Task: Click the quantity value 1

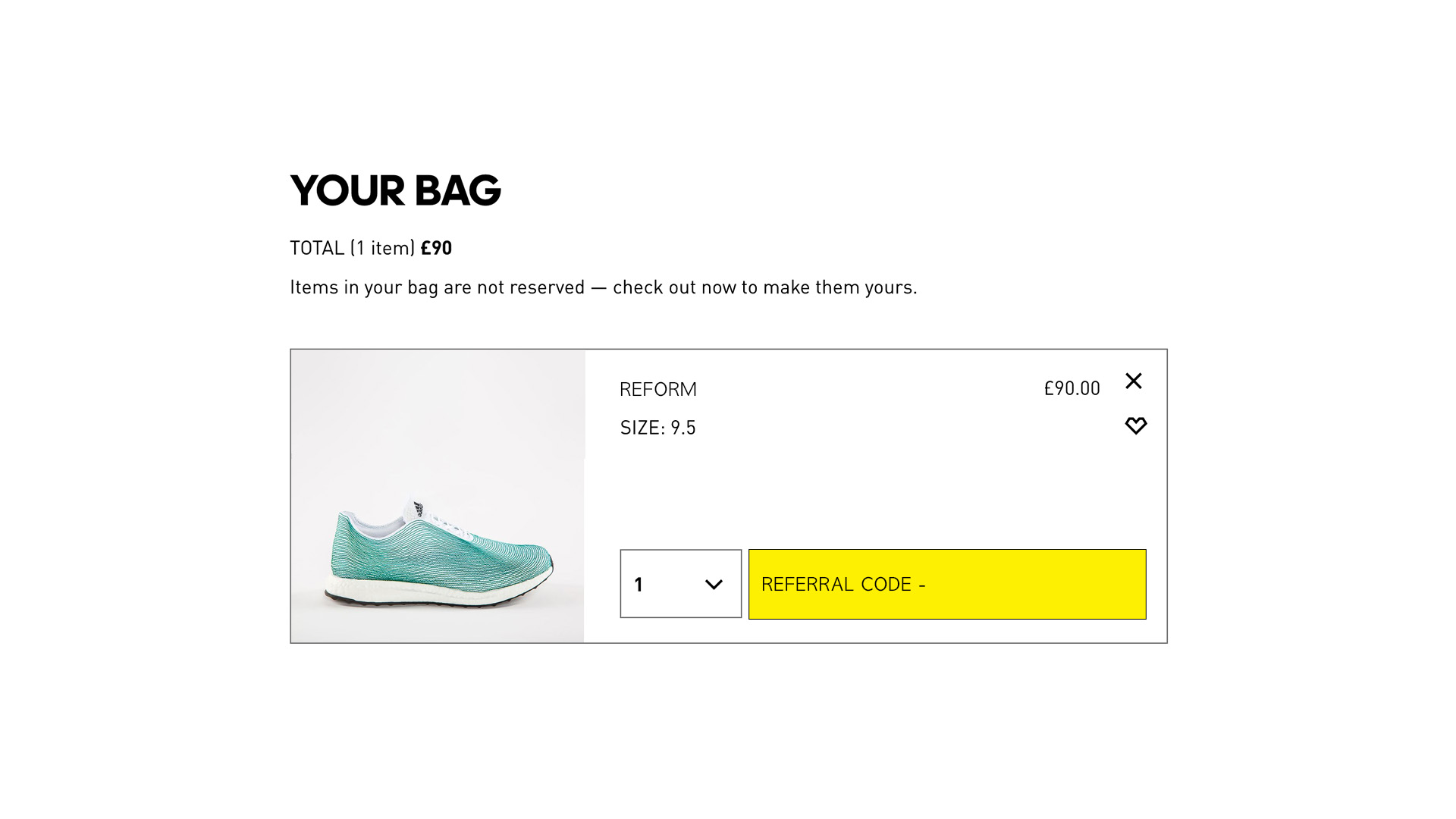Action: click(x=639, y=585)
